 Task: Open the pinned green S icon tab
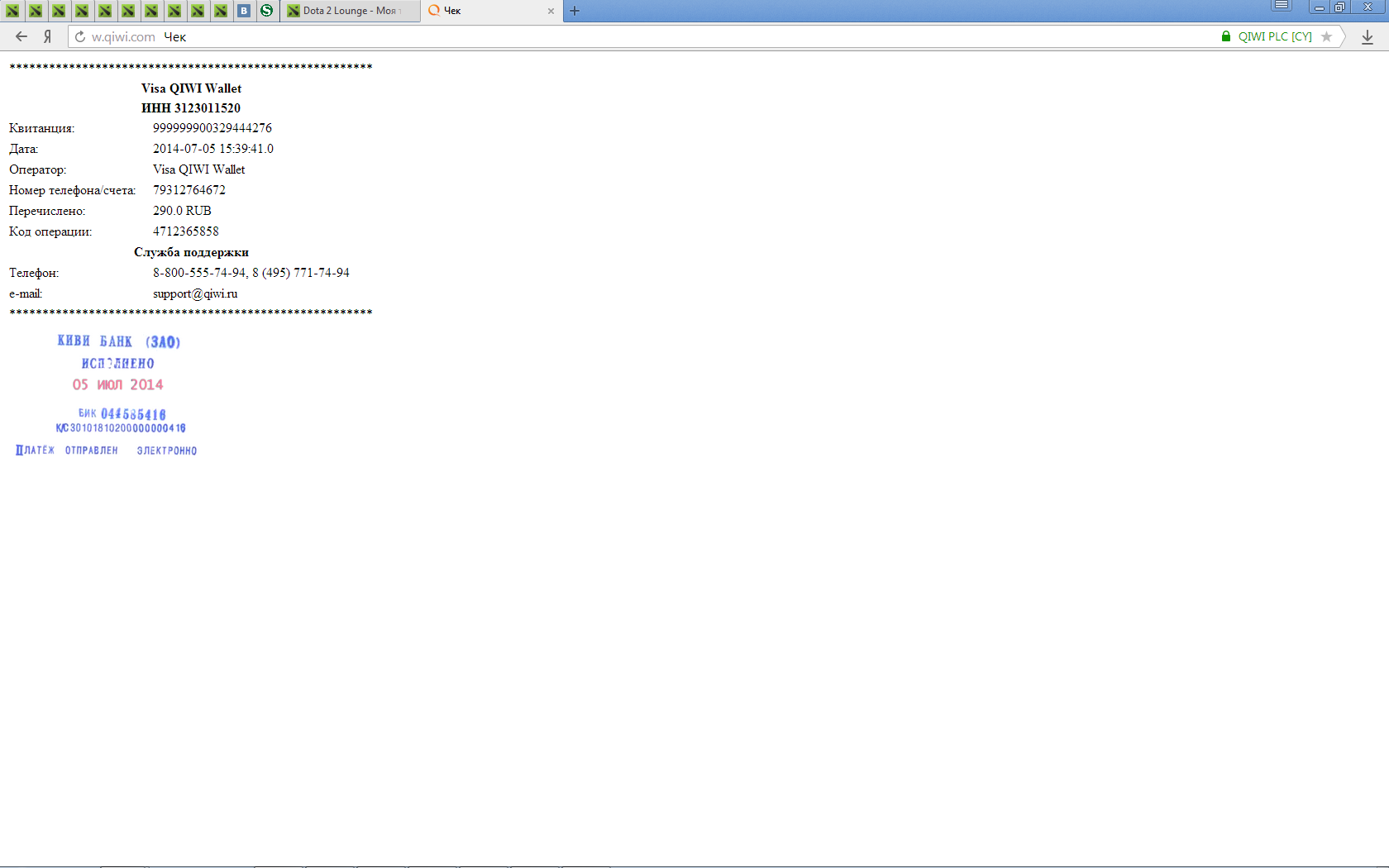pyautogui.click(x=266, y=11)
